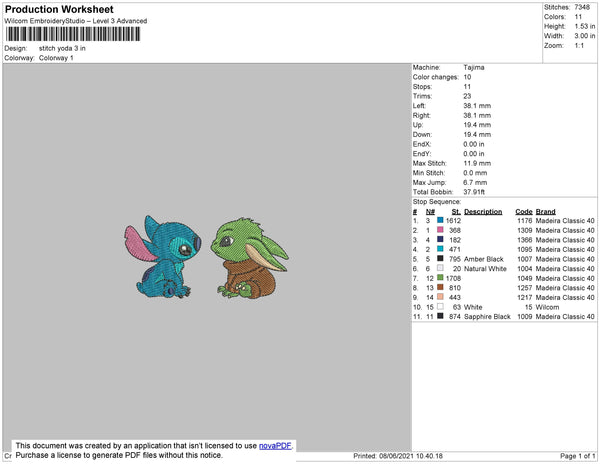Click the Trims value '23'
Screen dimensions: 600x464
467,96
